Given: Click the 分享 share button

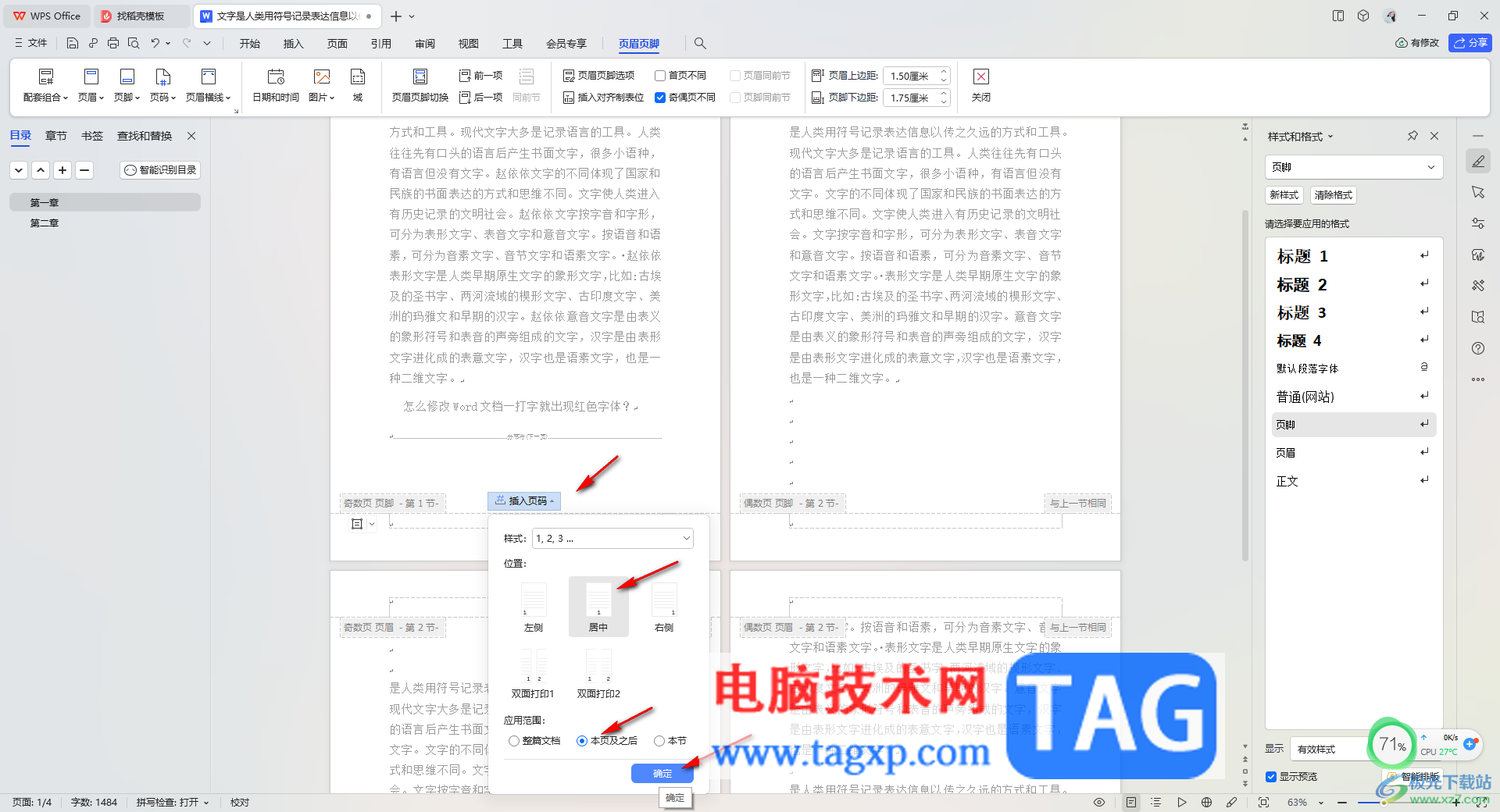Looking at the screenshot, I should pos(1470,43).
